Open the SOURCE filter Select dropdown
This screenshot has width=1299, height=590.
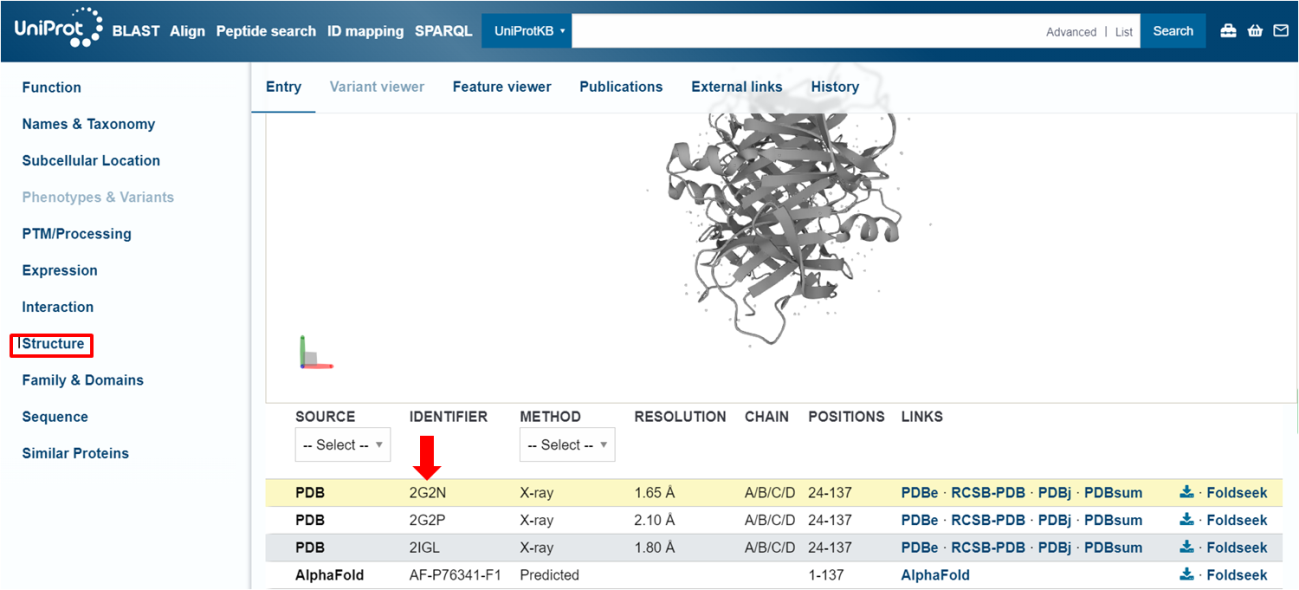(342, 445)
